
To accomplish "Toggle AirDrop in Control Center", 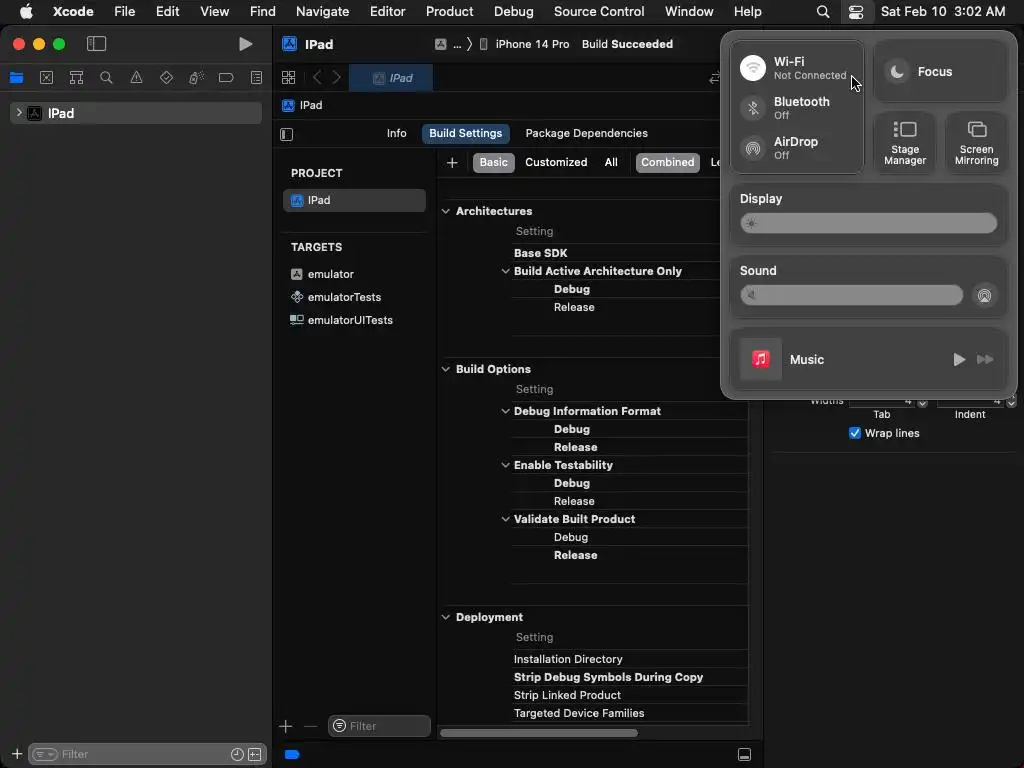I will click(x=752, y=148).
